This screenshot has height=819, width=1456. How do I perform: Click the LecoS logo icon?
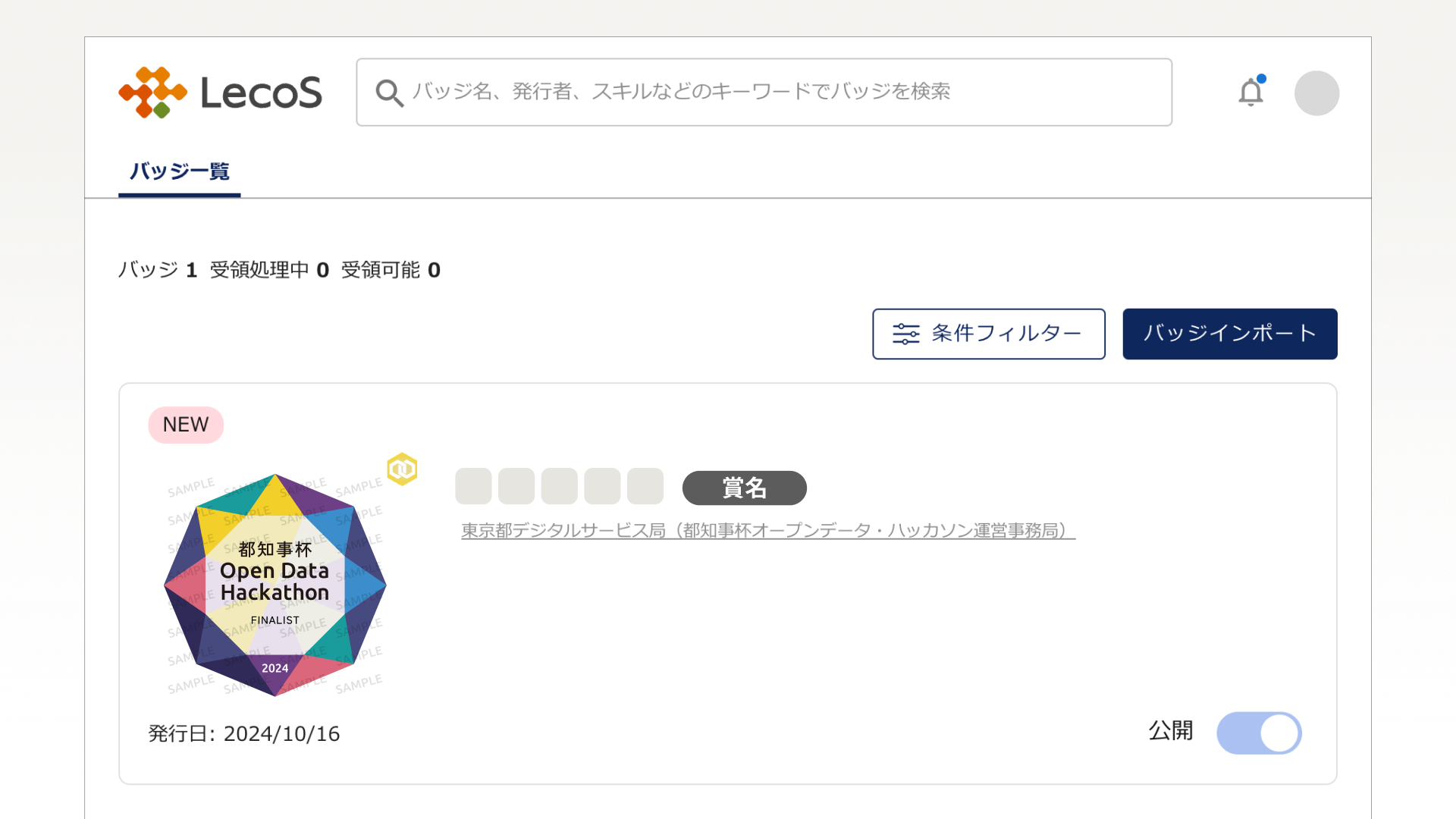point(152,93)
